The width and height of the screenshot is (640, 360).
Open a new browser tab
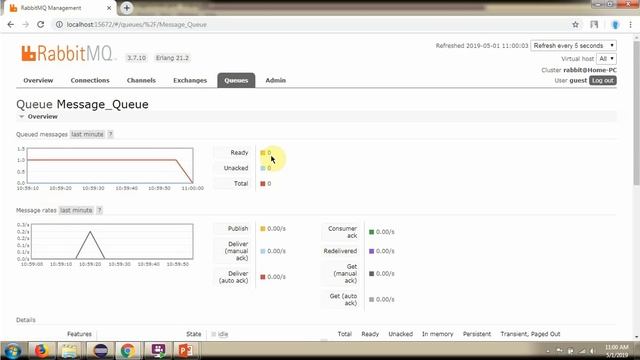(x=127, y=8)
